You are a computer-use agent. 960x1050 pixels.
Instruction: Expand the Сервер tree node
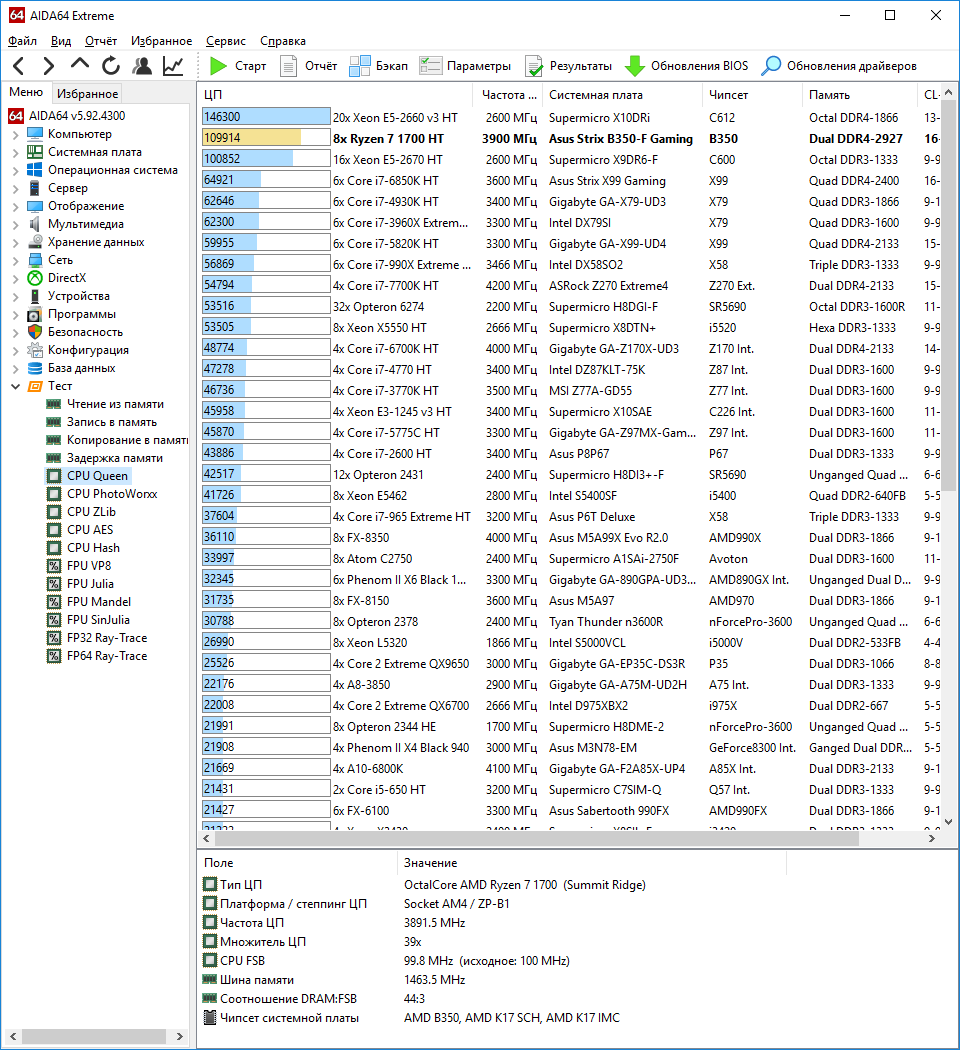[15, 189]
